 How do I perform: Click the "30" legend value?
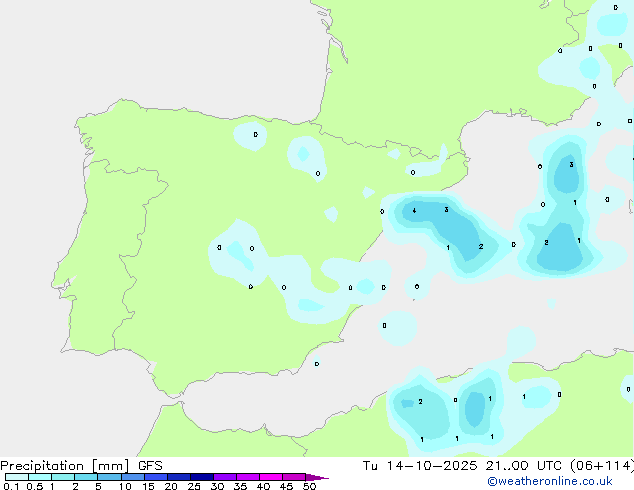[x=217, y=486]
